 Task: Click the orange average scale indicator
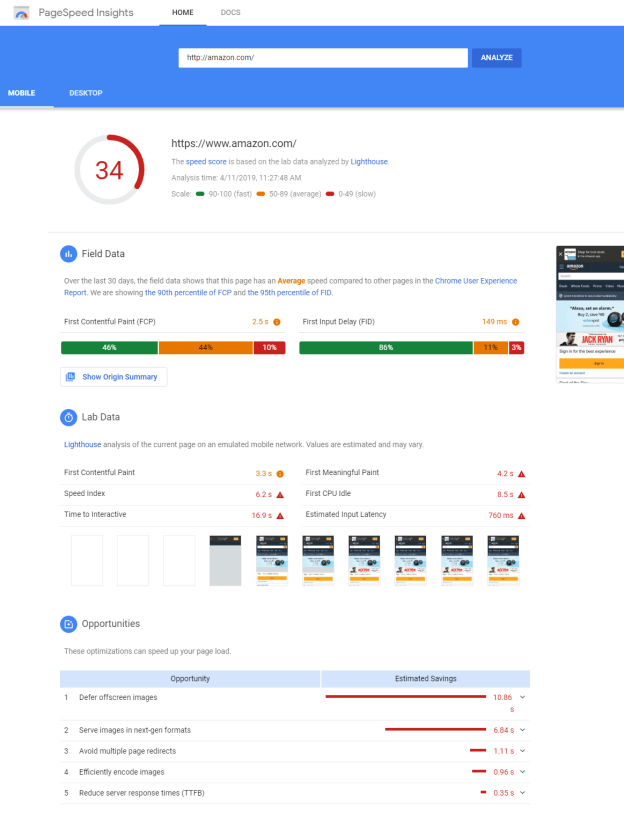point(261,194)
